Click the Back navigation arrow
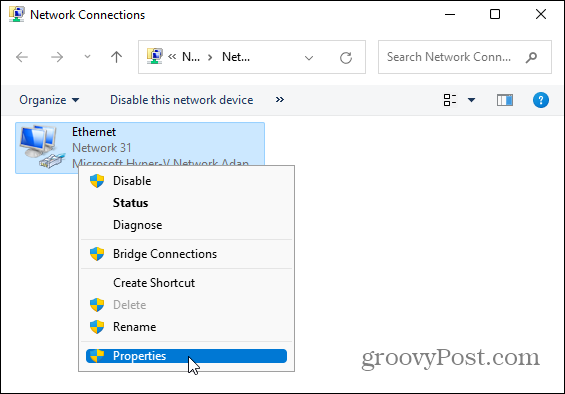Viewport: 565px width, 394px height. [x=22, y=57]
